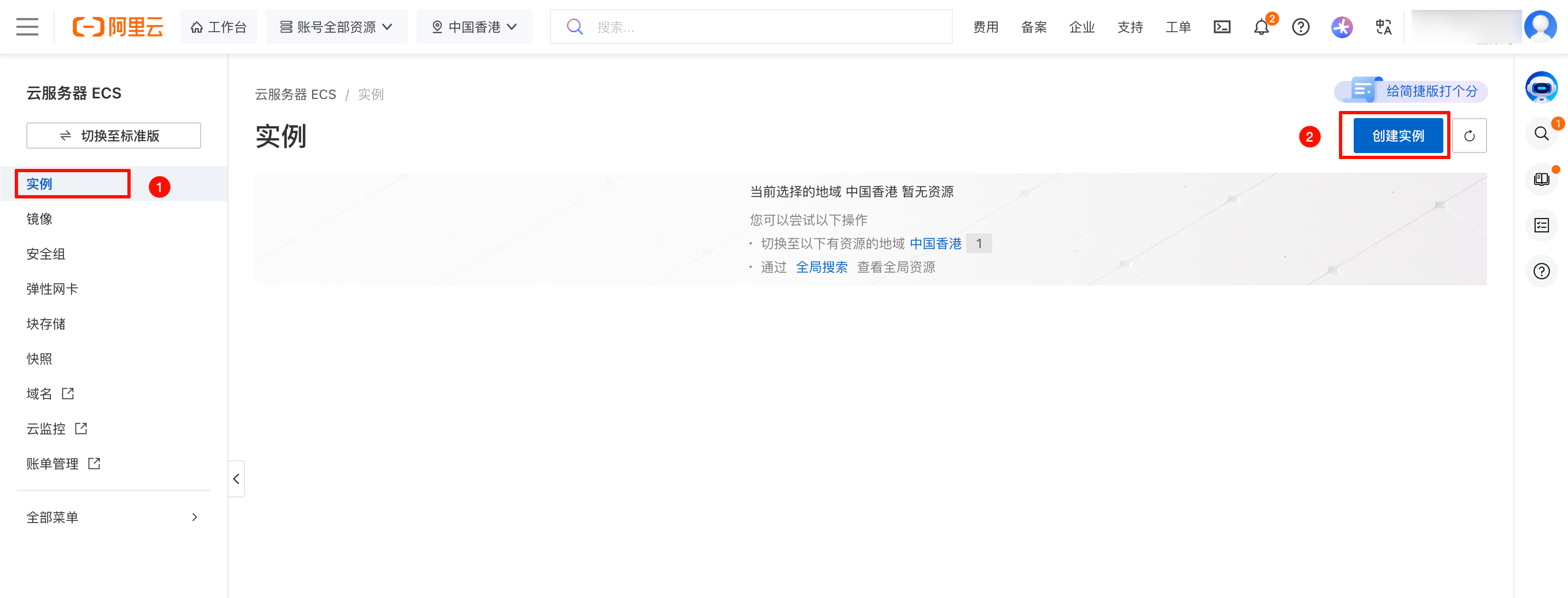Open the AI assistant star icon
This screenshot has height=598, width=1568.
[1342, 27]
